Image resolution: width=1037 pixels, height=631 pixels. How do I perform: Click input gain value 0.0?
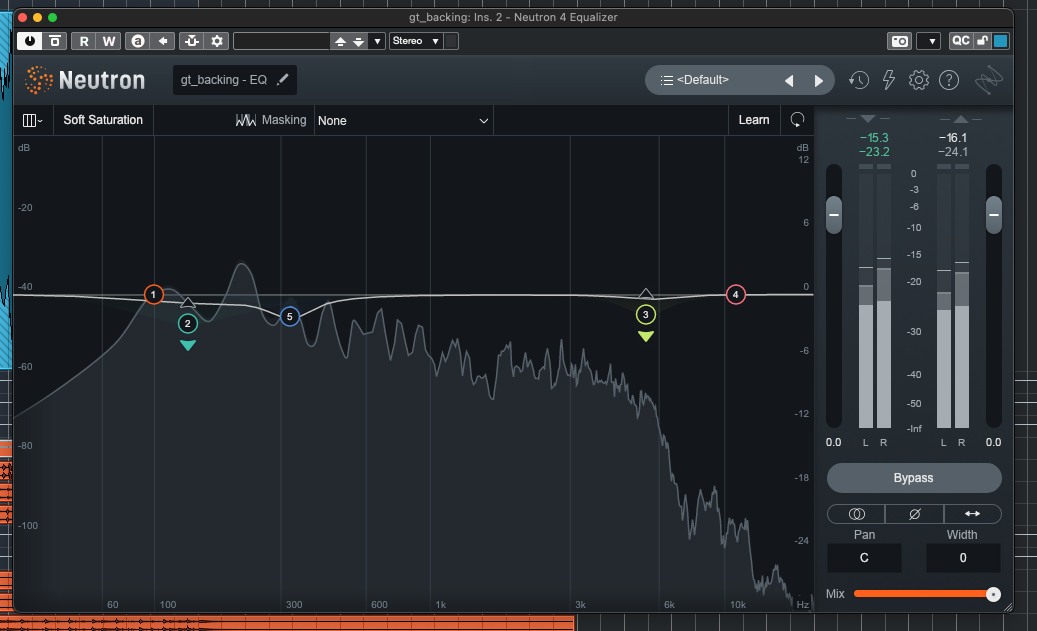tap(833, 442)
